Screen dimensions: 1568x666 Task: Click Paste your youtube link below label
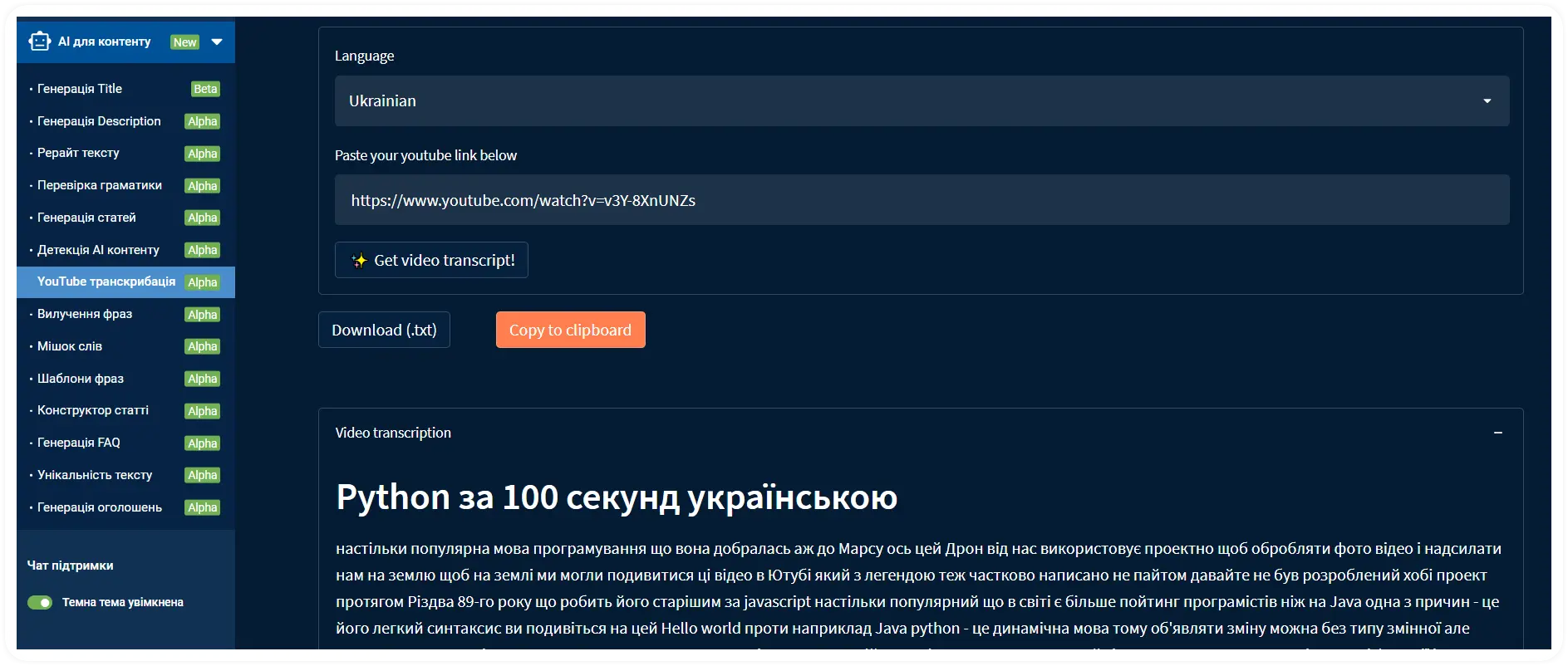(425, 155)
